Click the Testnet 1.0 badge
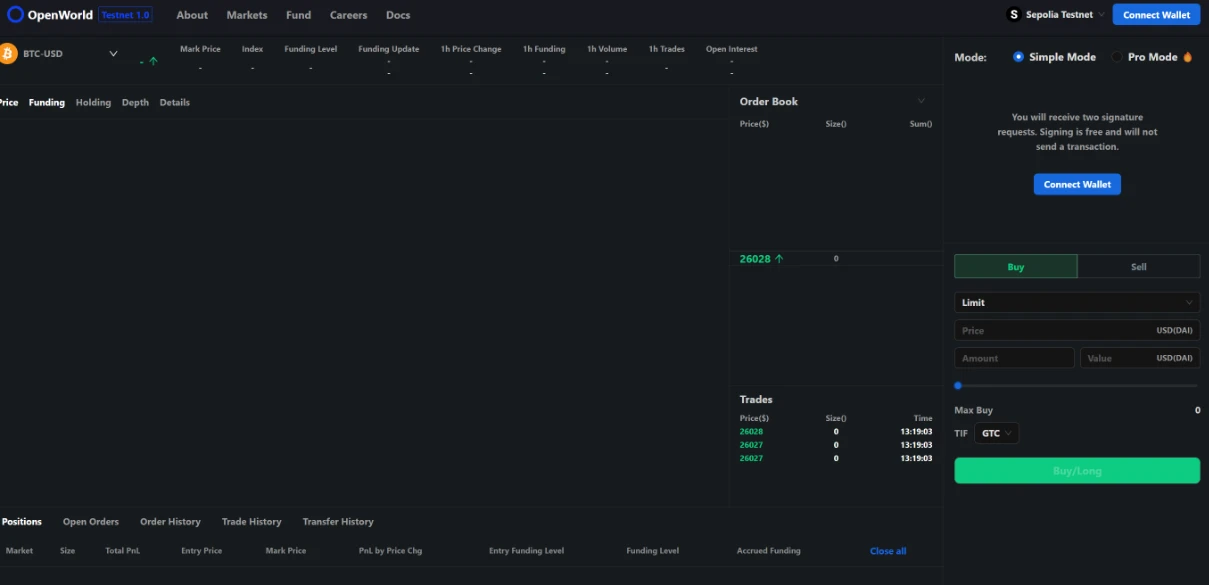Image resolution: width=1209 pixels, height=585 pixels. click(x=125, y=15)
